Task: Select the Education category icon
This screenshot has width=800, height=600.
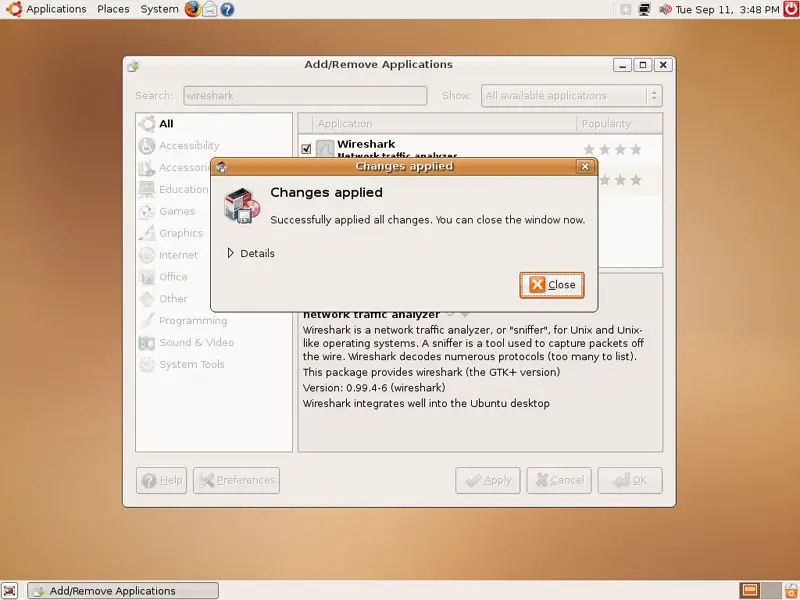Action: 146,189
